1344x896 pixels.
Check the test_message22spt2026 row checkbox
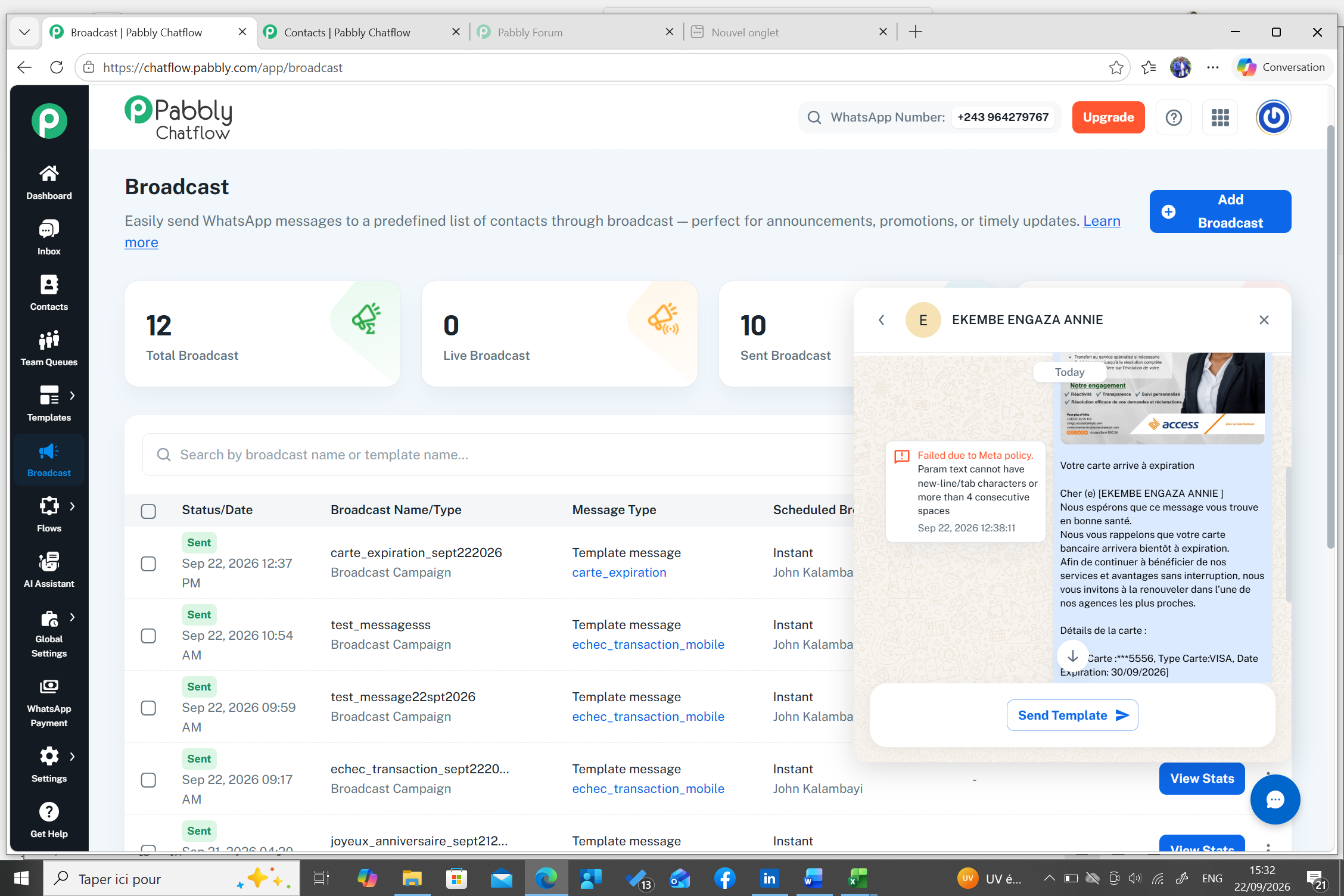coord(148,708)
